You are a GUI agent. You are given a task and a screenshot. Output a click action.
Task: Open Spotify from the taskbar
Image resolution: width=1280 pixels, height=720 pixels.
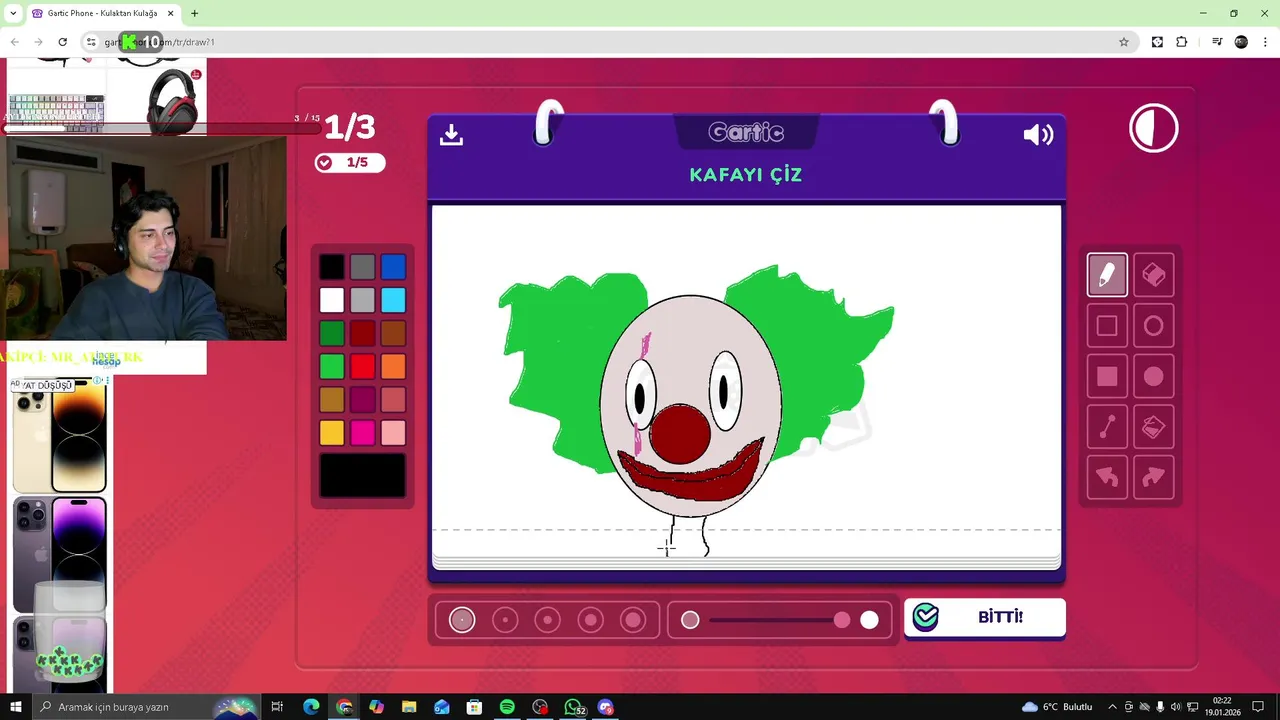click(x=507, y=707)
